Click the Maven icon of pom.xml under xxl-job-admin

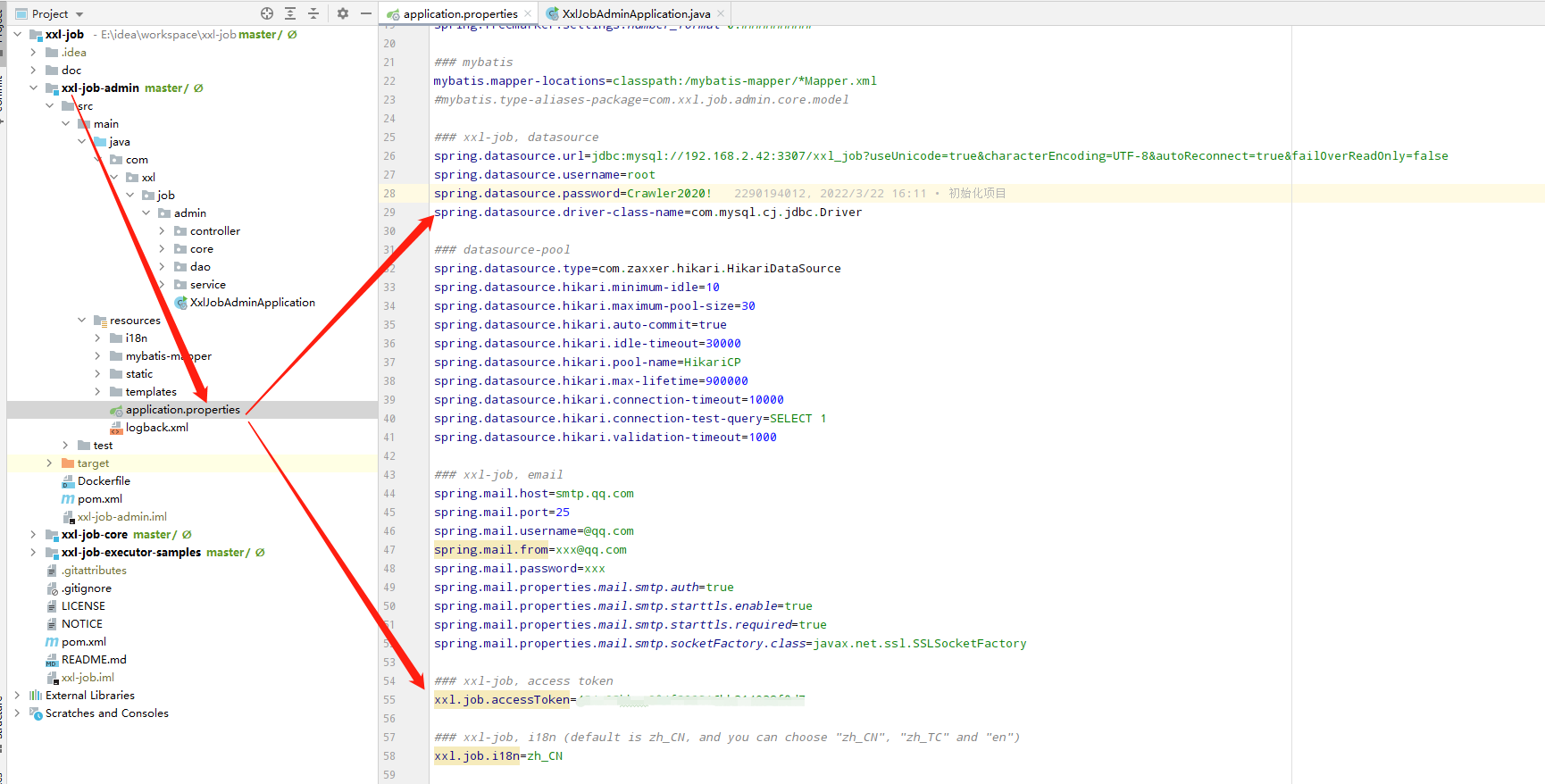pos(68,499)
